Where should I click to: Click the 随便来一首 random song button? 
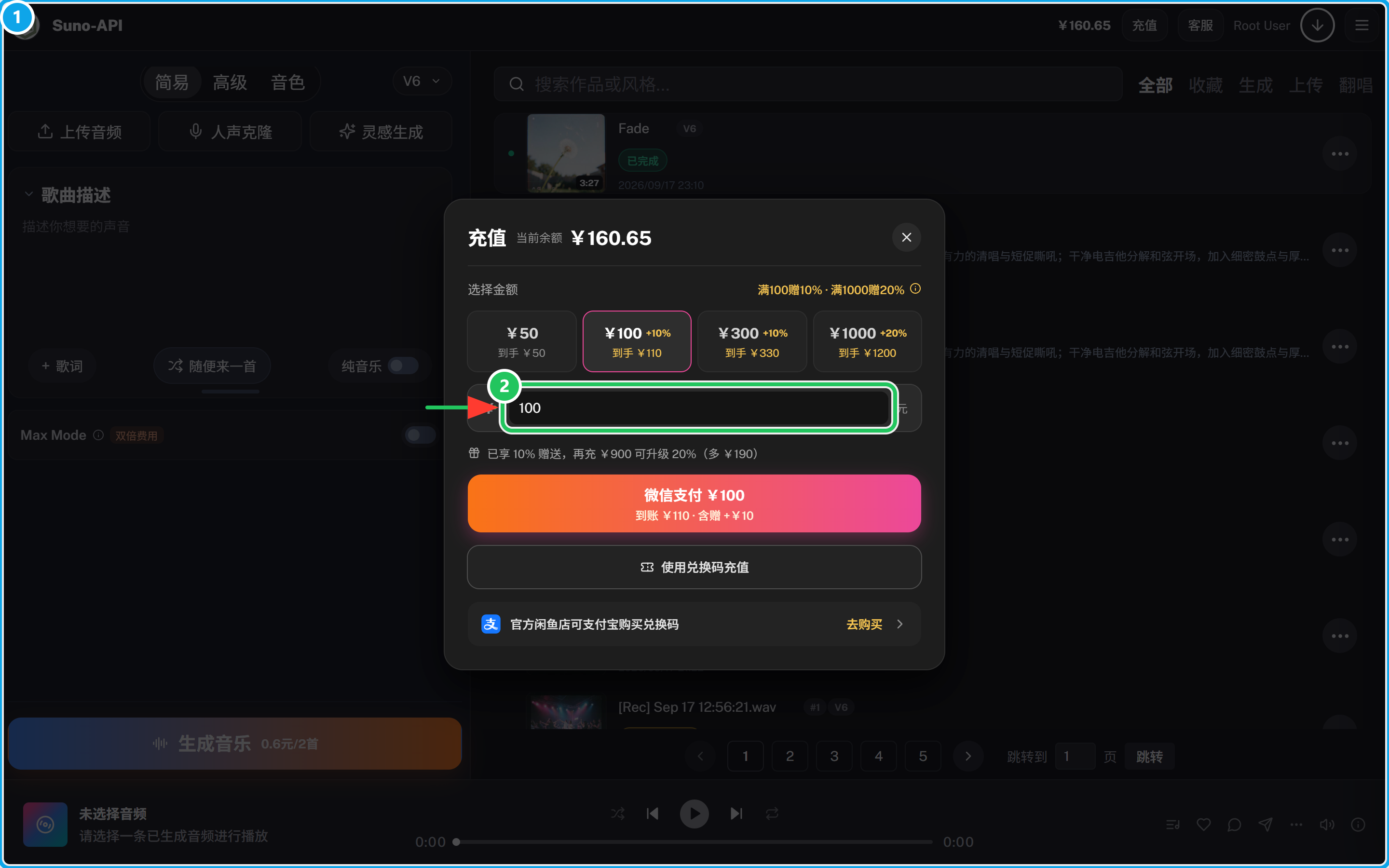pos(212,366)
